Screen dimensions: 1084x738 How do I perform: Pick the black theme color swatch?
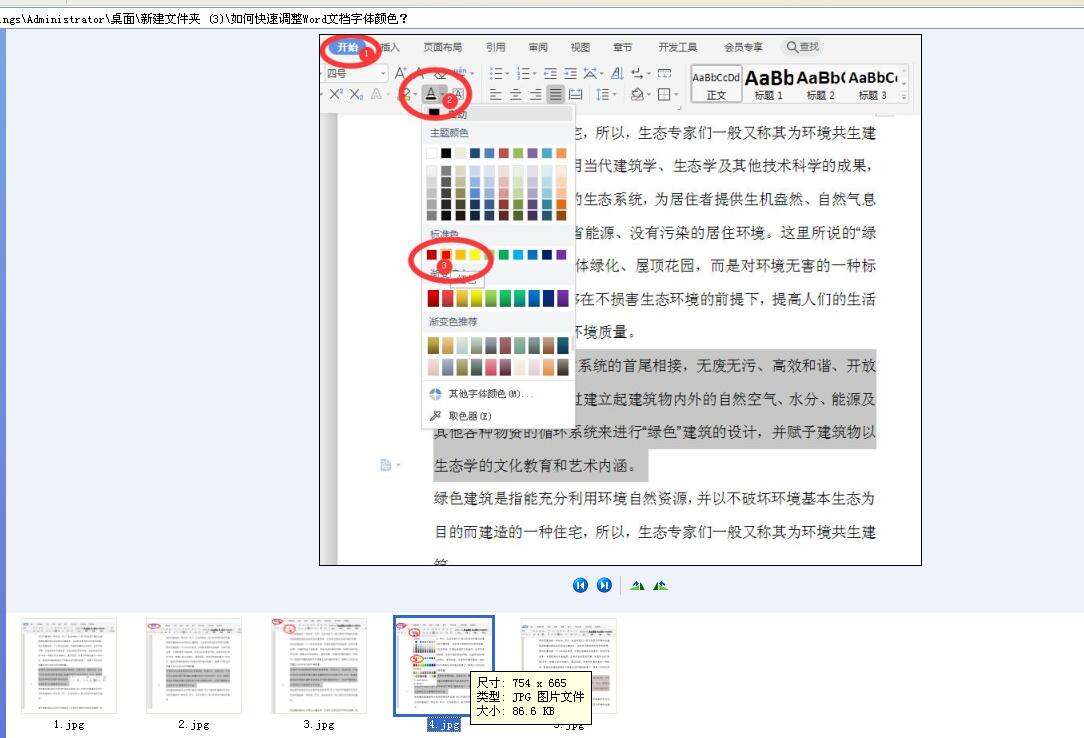[446, 153]
